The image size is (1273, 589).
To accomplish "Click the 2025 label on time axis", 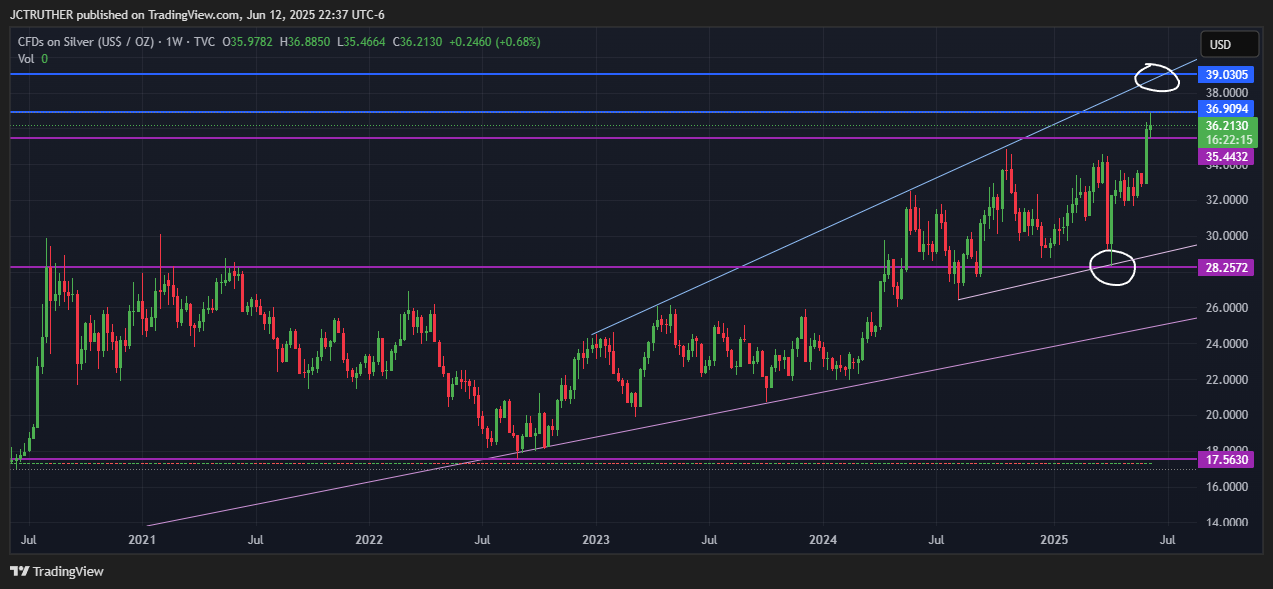I will point(1056,541).
